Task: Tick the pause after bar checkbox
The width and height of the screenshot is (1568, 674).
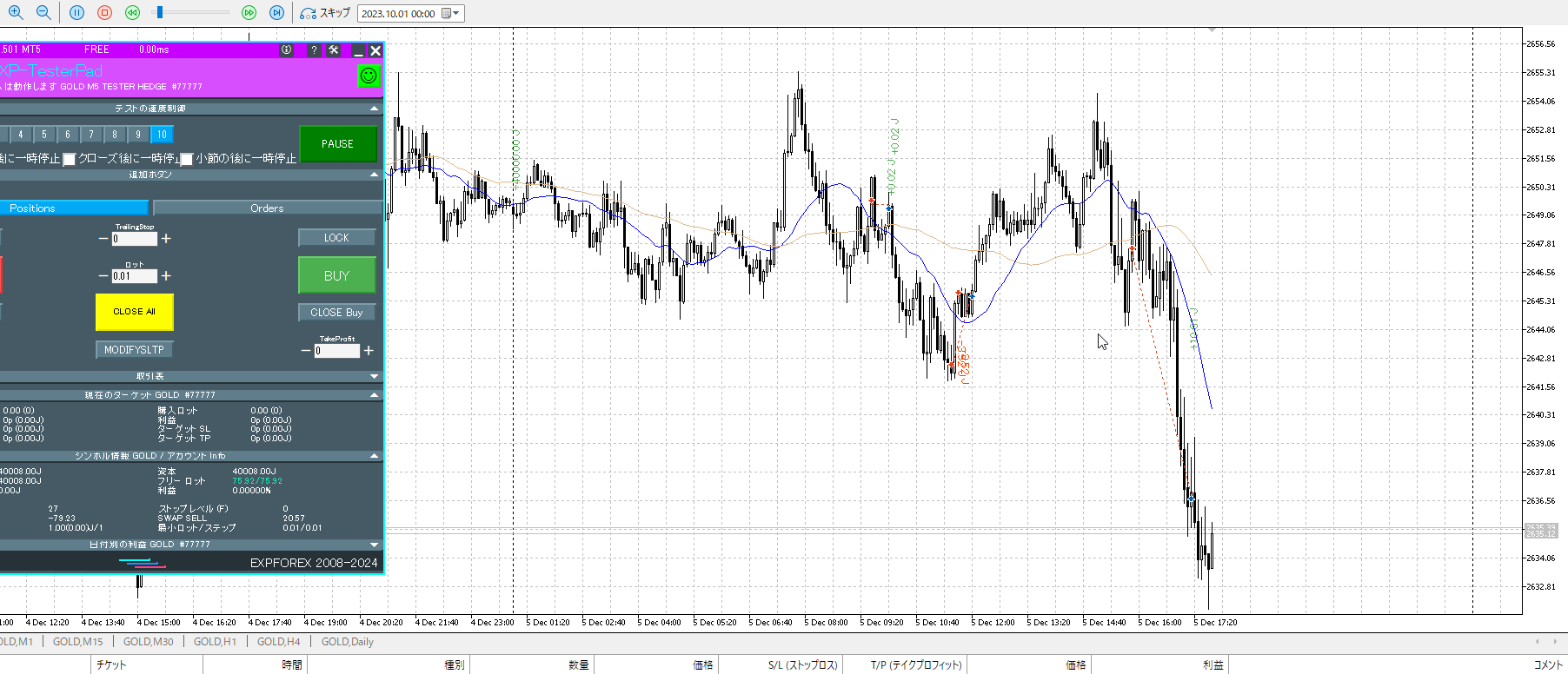Action: [186, 159]
